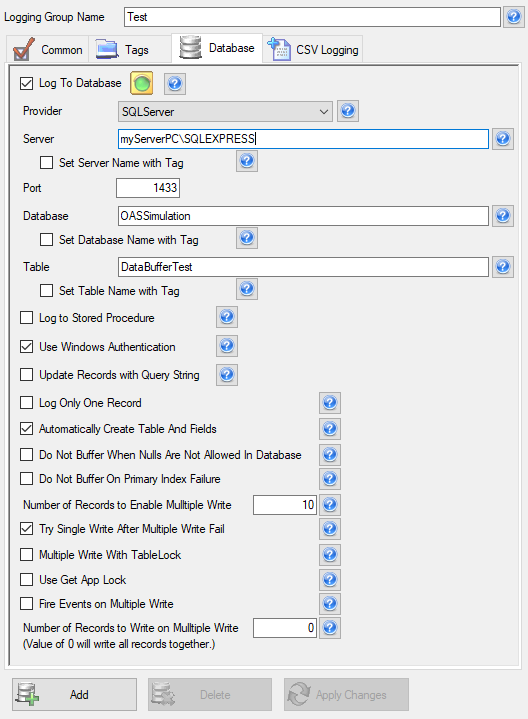Switch to the CSV Logging tab
The width and height of the screenshot is (528, 719).
313,50
